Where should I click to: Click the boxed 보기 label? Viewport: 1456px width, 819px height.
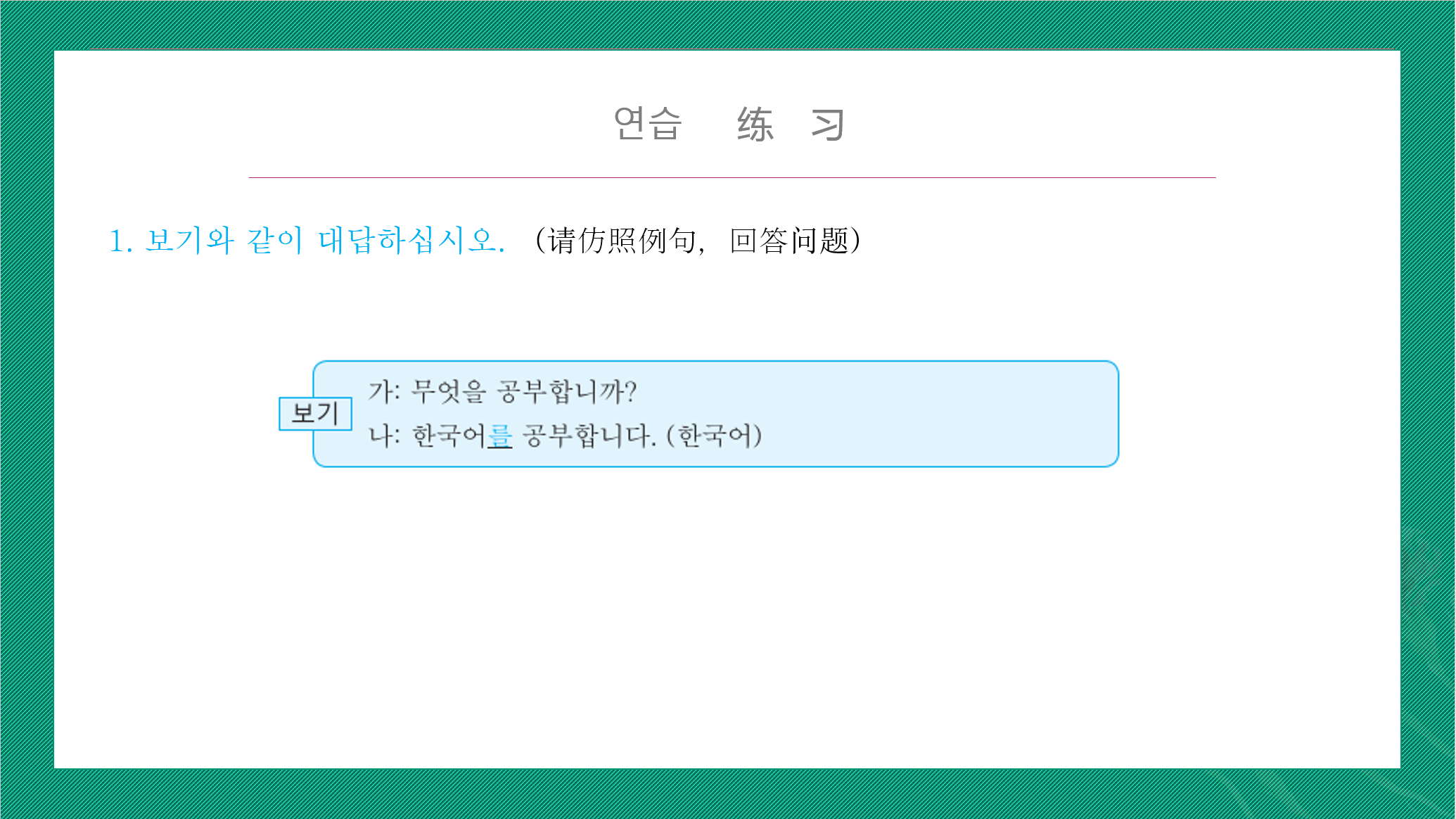(315, 413)
